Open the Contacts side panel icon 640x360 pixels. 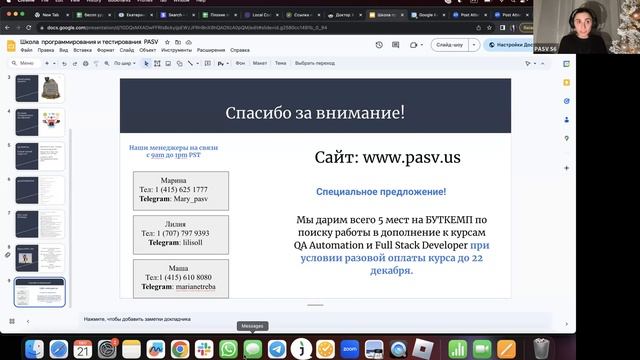point(567,120)
